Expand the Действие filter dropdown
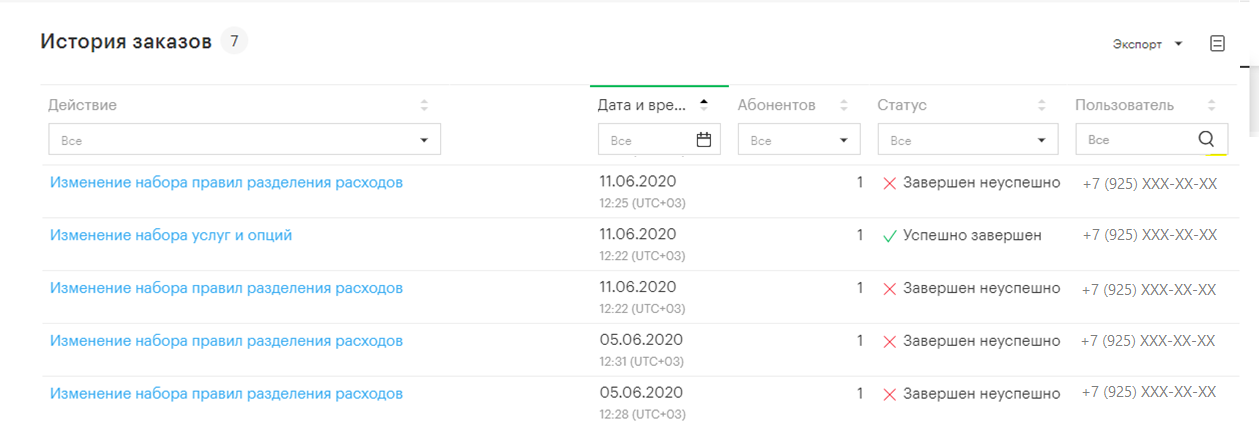Screen dimensions: 1260x430 click(x=424, y=141)
